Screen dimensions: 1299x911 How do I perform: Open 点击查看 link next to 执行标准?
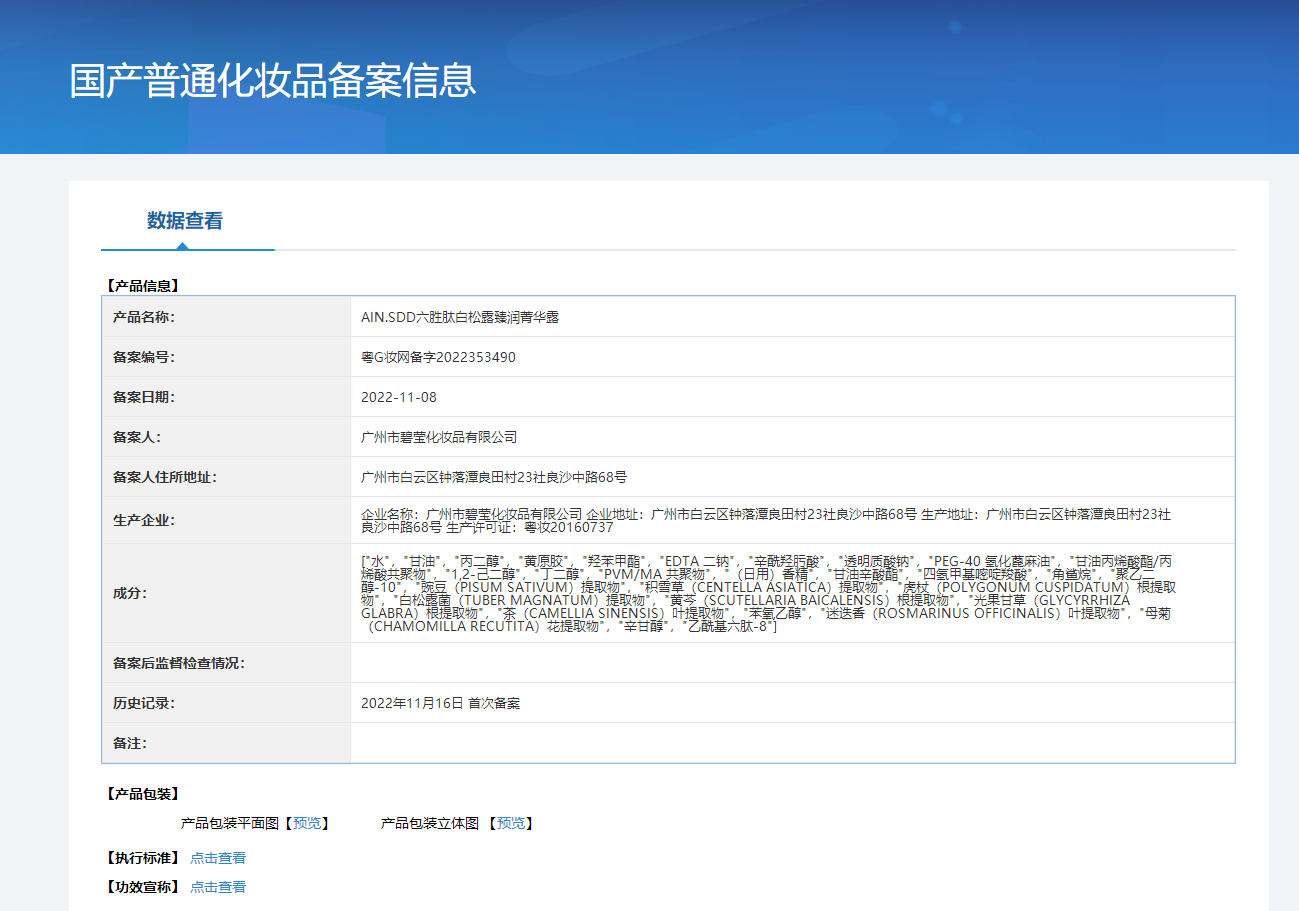click(x=218, y=858)
